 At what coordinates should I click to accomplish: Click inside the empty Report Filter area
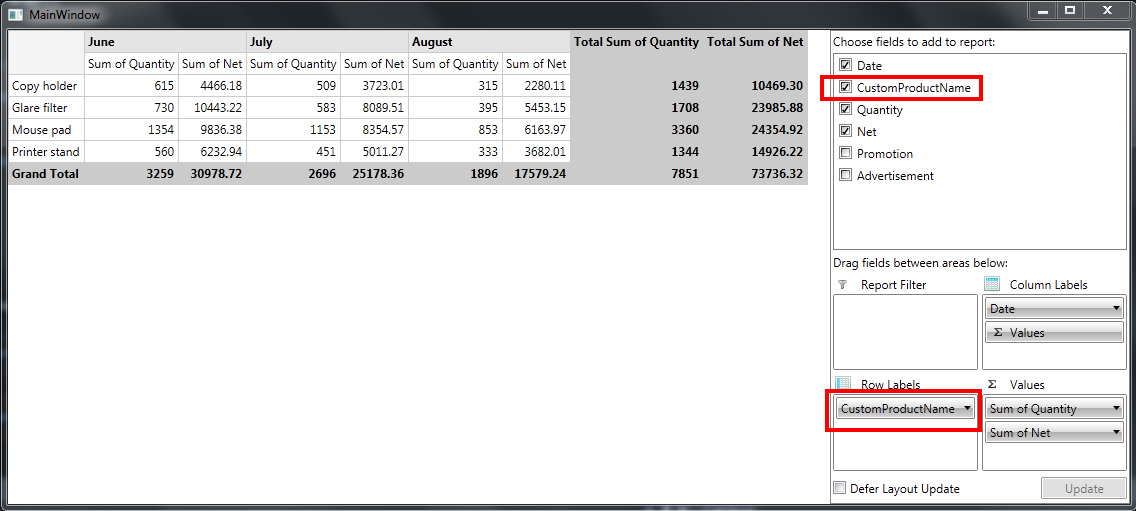(x=905, y=332)
